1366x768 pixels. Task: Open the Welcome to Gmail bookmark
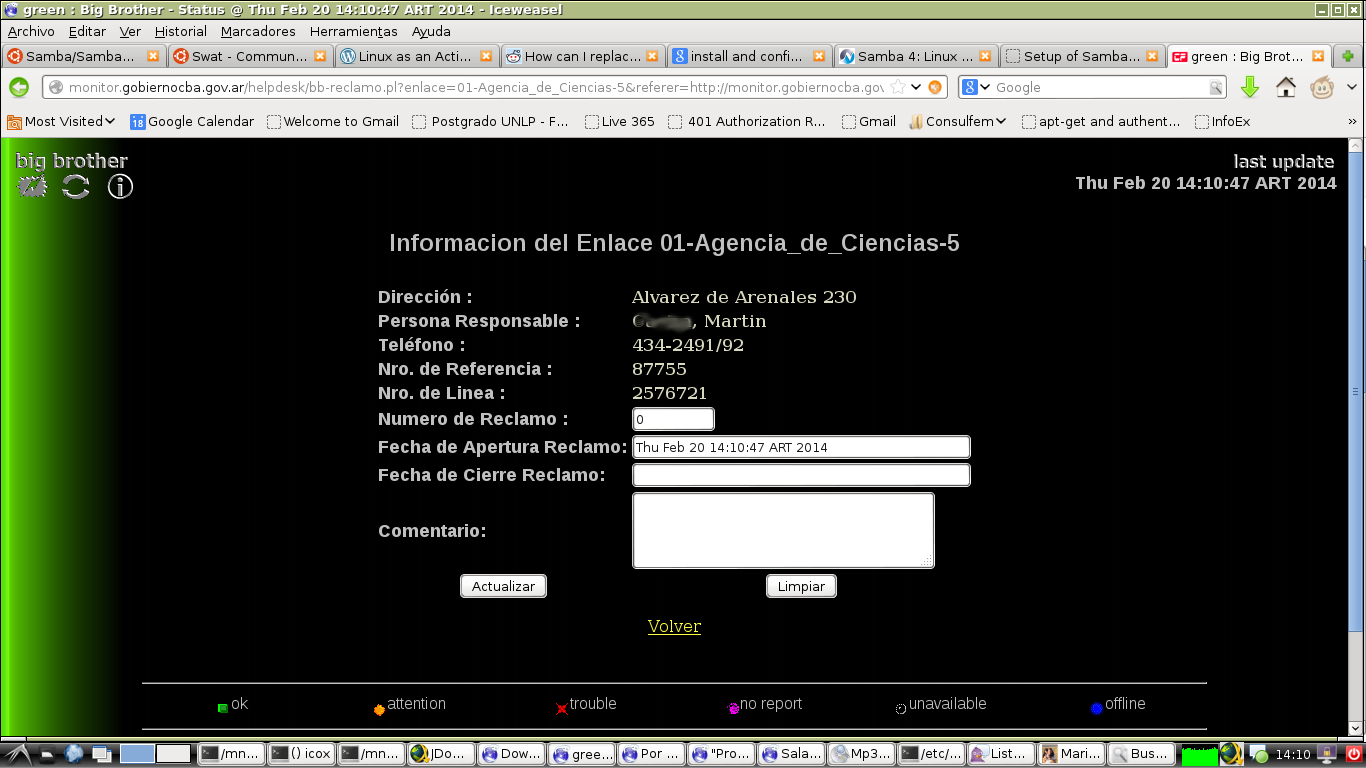332,122
